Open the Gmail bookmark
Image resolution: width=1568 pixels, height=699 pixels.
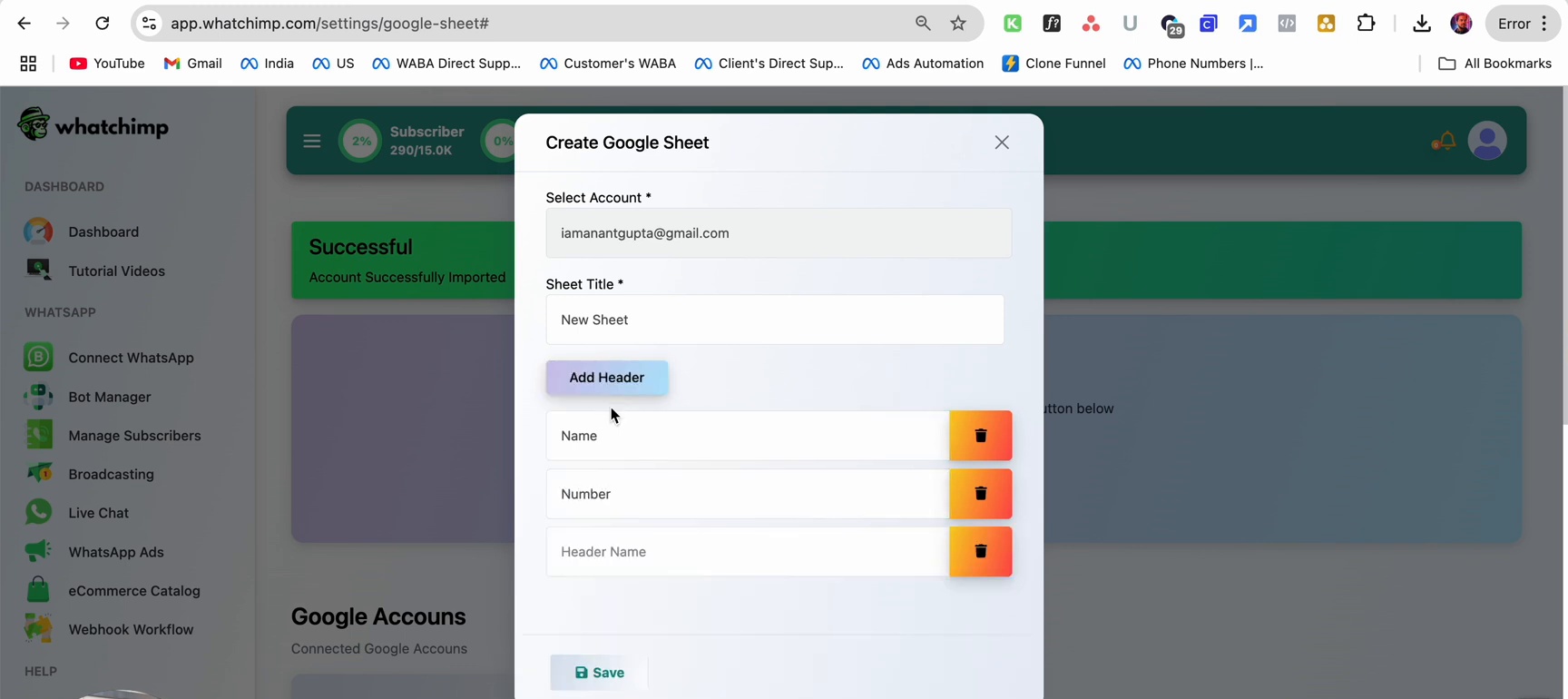[192, 64]
